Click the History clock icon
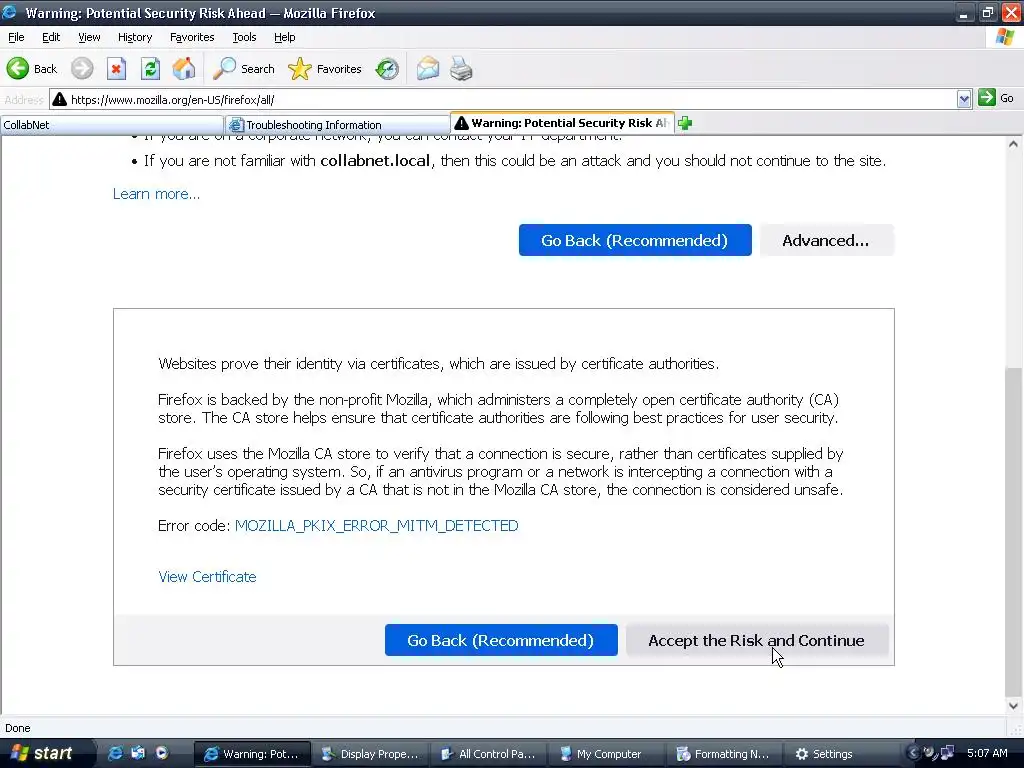This screenshot has height=768, width=1024. pos(387,69)
